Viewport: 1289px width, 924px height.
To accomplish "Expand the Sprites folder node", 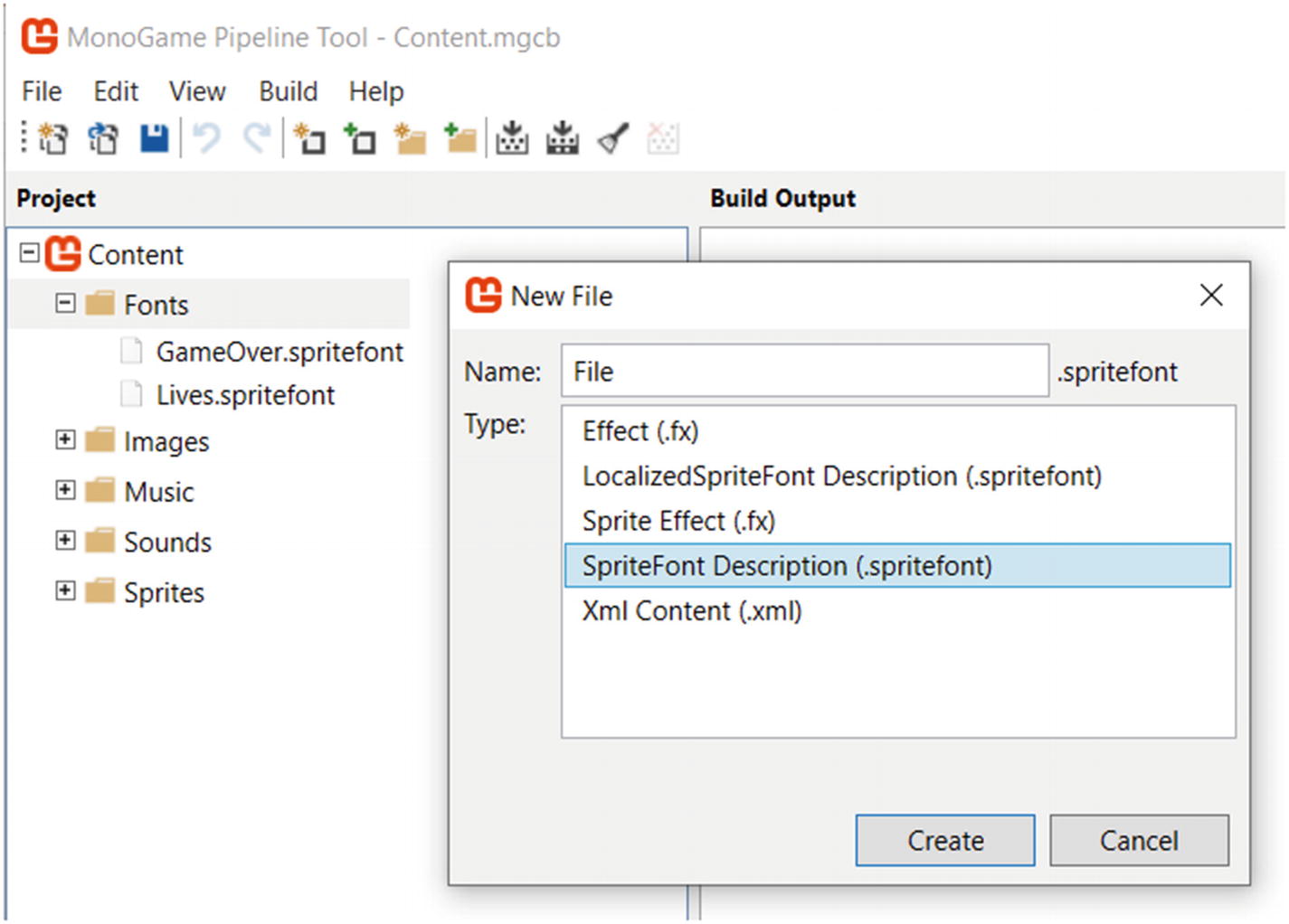I will coord(65,590).
